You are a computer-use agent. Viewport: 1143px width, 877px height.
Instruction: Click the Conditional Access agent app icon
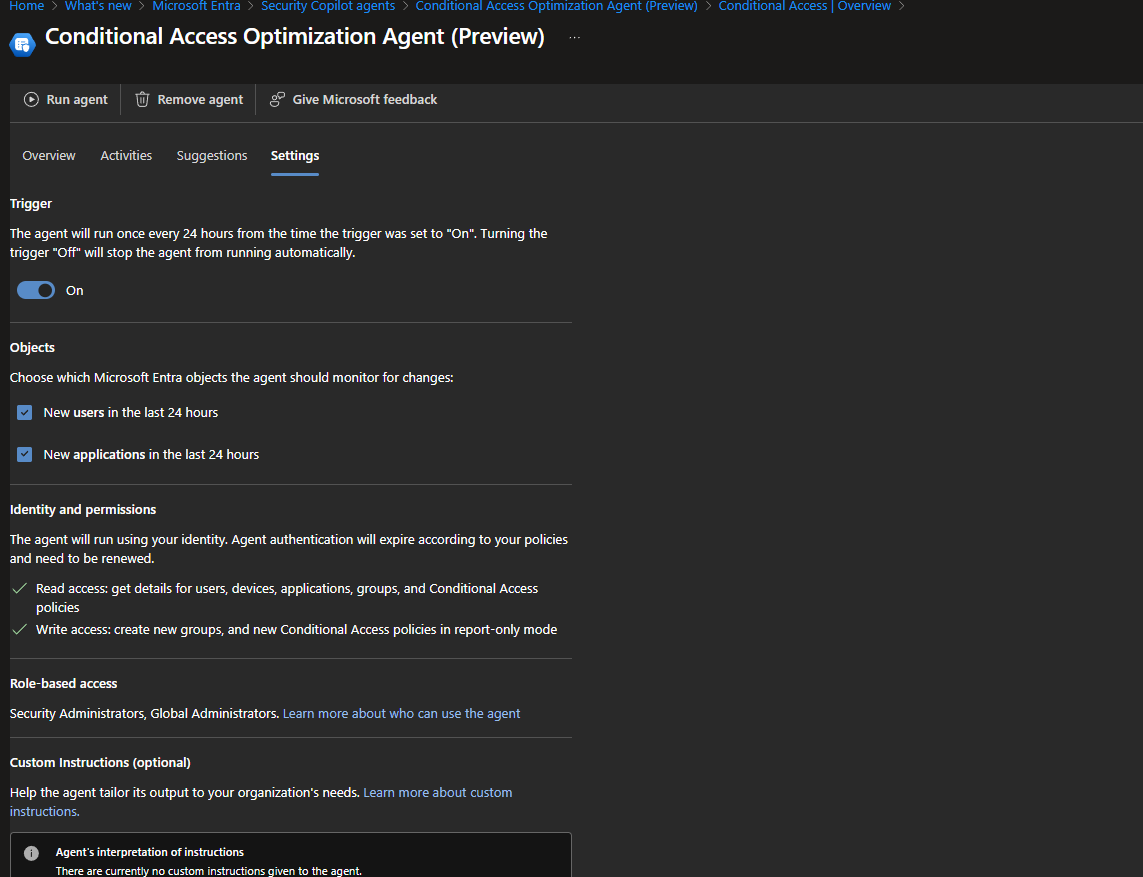pyautogui.click(x=22, y=44)
